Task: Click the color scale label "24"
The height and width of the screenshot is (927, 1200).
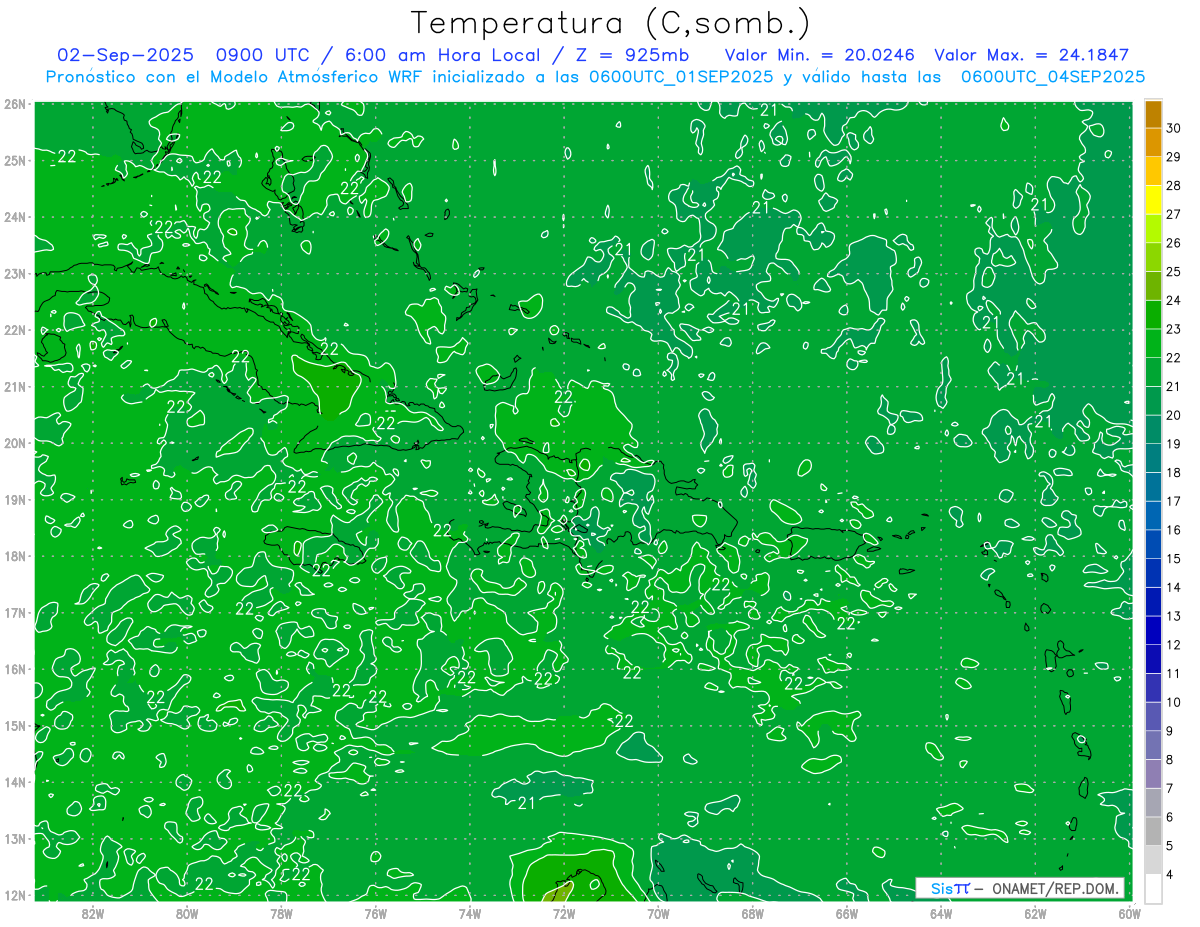Action: coord(1174,300)
